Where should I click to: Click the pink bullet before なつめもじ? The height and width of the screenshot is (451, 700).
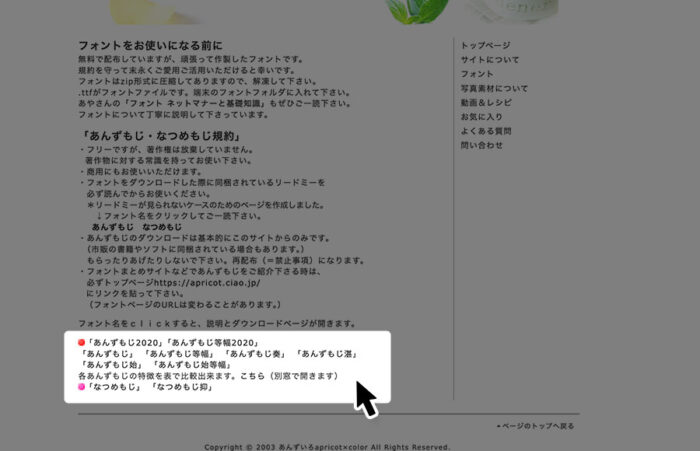coord(82,386)
